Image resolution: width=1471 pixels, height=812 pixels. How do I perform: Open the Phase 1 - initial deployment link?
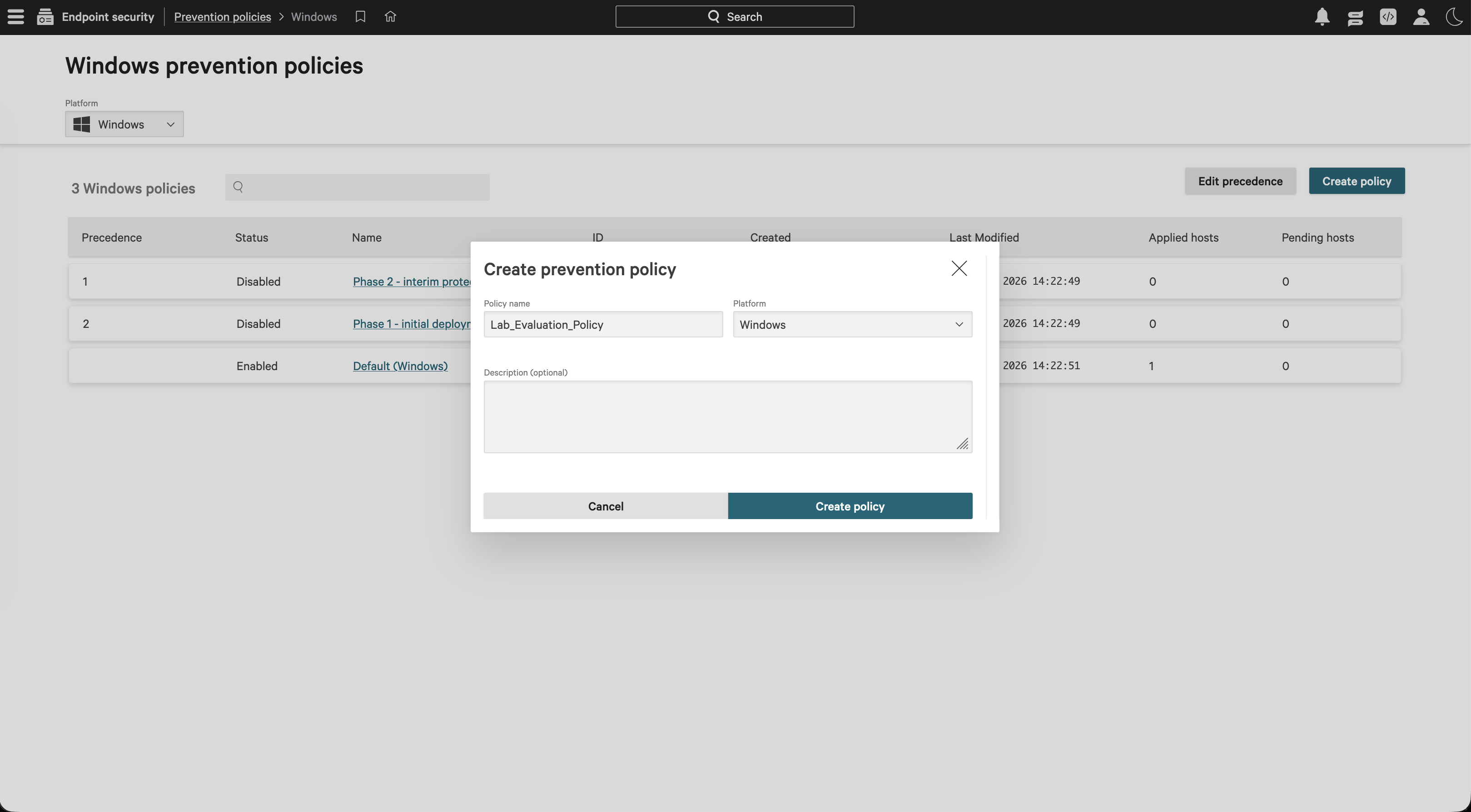click(412, 324)
